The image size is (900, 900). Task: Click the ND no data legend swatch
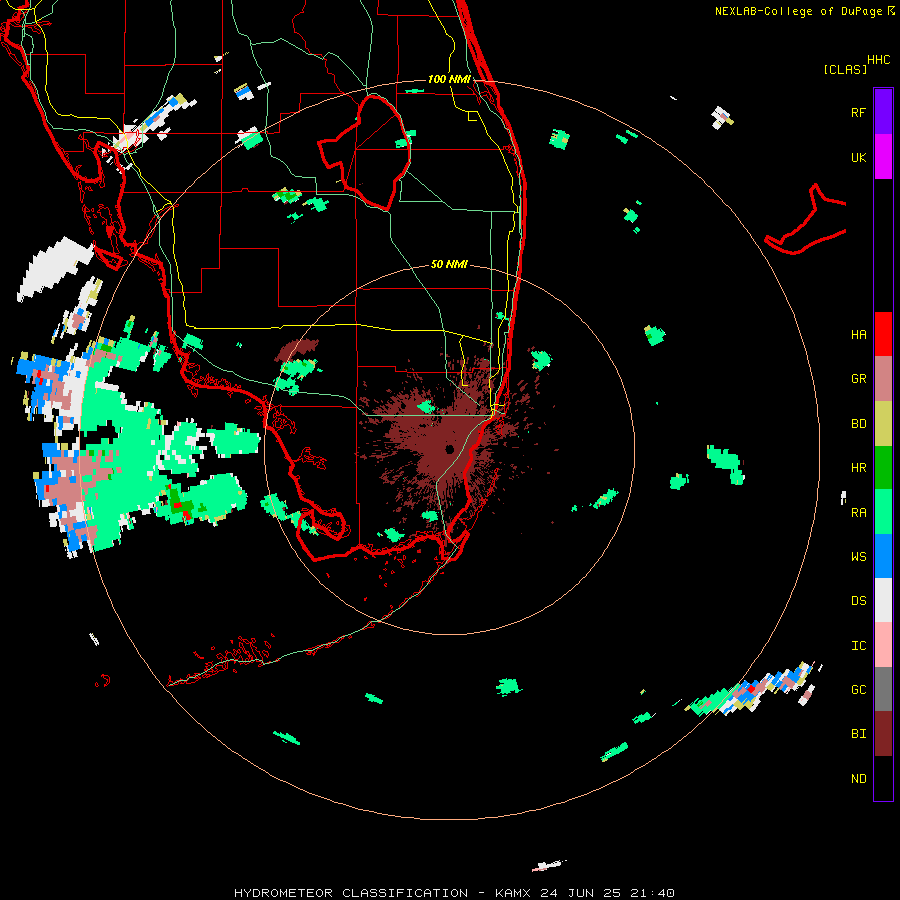click(883, 778)
